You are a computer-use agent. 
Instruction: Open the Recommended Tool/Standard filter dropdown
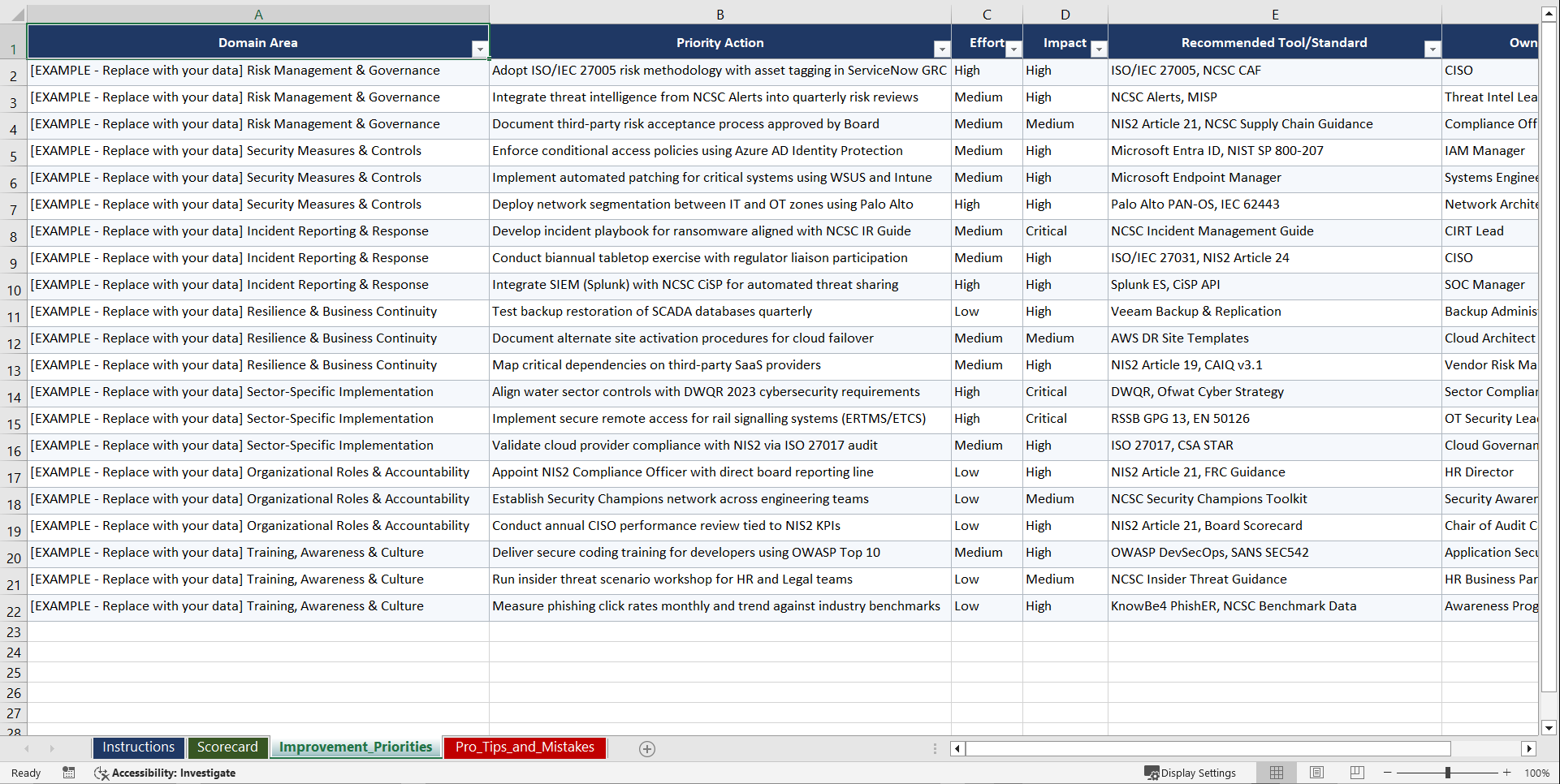pos(1433,50)
